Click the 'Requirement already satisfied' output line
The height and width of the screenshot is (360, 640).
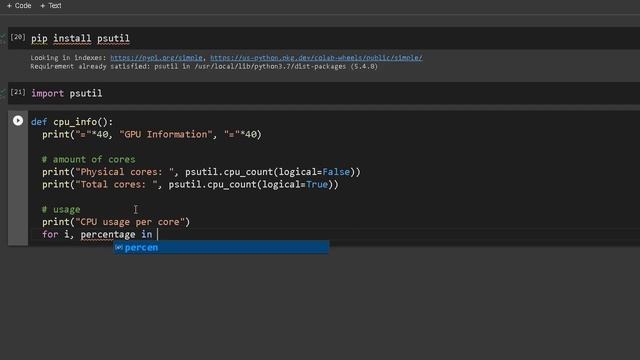click(x=204, y=67)
